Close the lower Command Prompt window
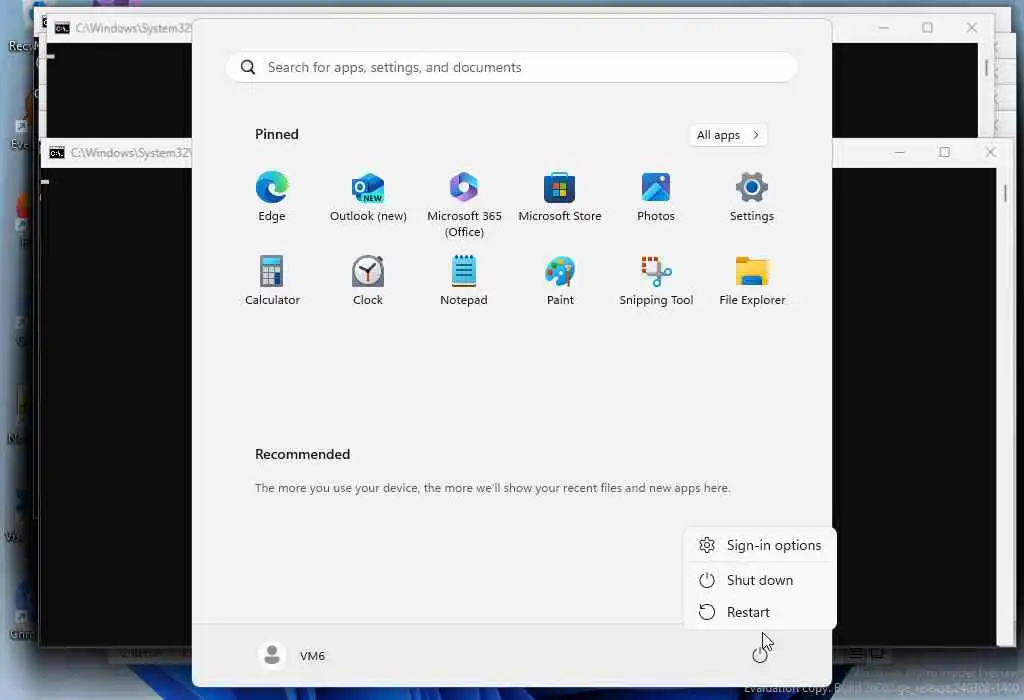Viewport: 1024px width, 700px height. [990, 152]
